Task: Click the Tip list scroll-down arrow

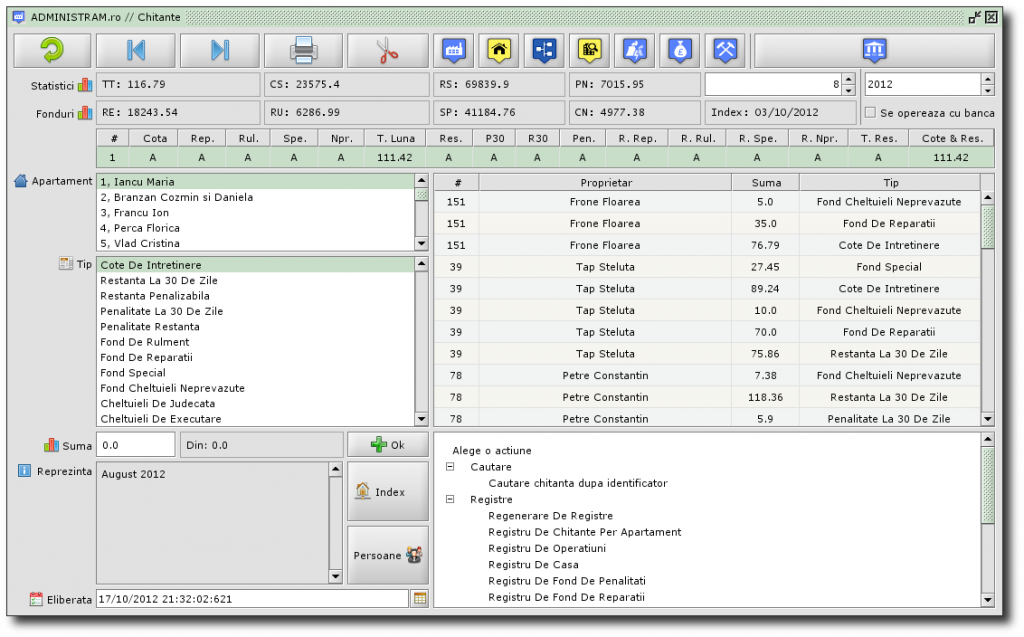Action: point(421,419)
